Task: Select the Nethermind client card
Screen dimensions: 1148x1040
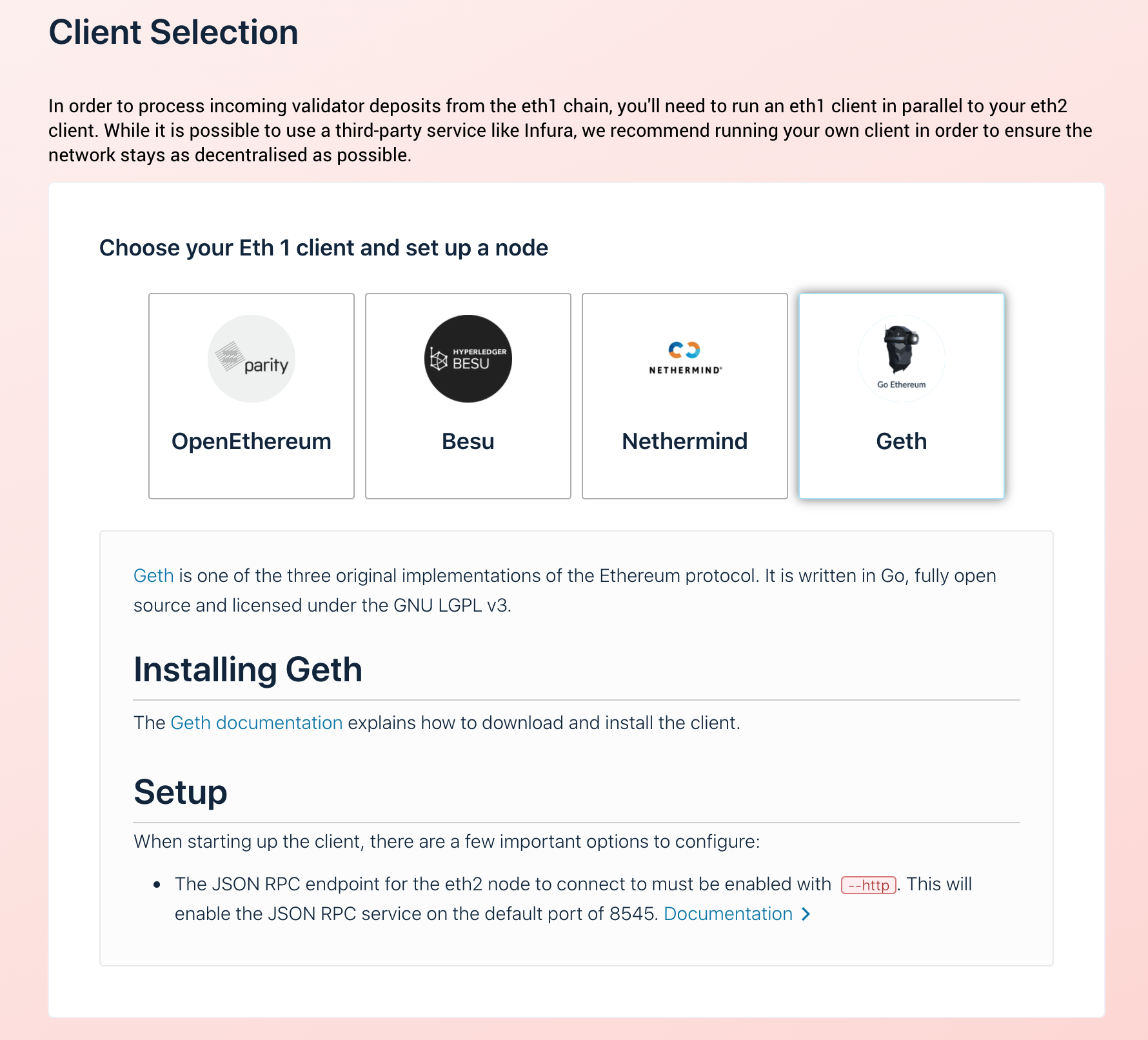Action: [x=684, y=395]
